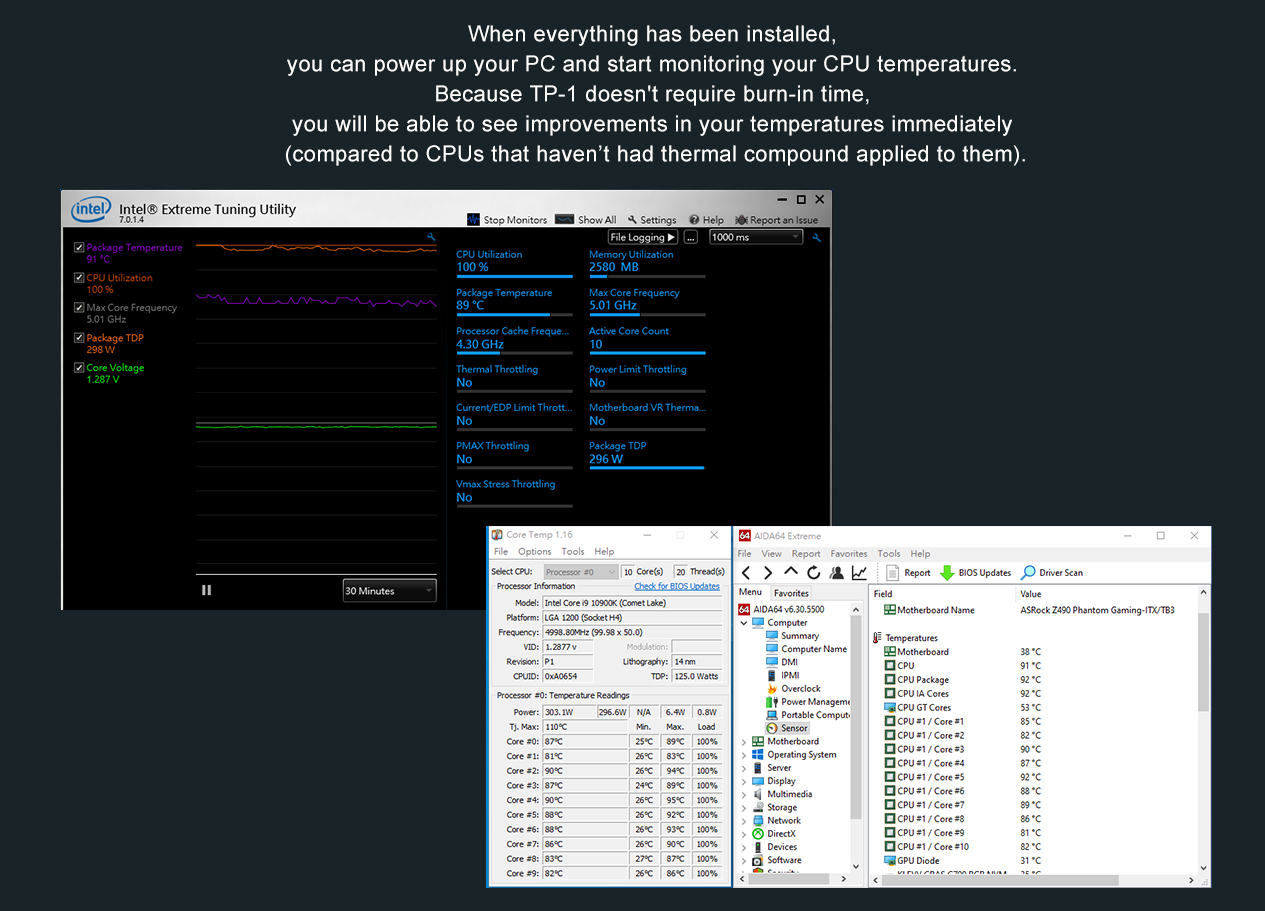1265x911 pixels.
Task: Click the CPU Package 92 °C row
Action: (1034, 679)
